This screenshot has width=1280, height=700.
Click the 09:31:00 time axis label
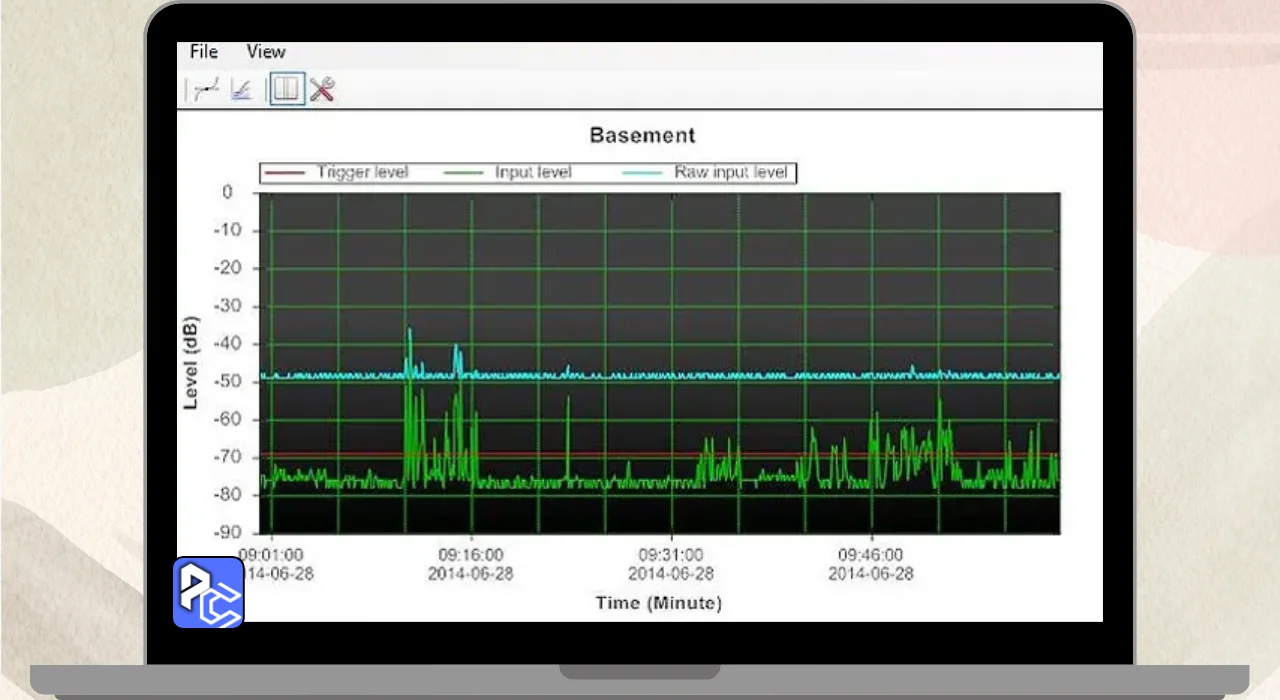(x=670, y=555)
